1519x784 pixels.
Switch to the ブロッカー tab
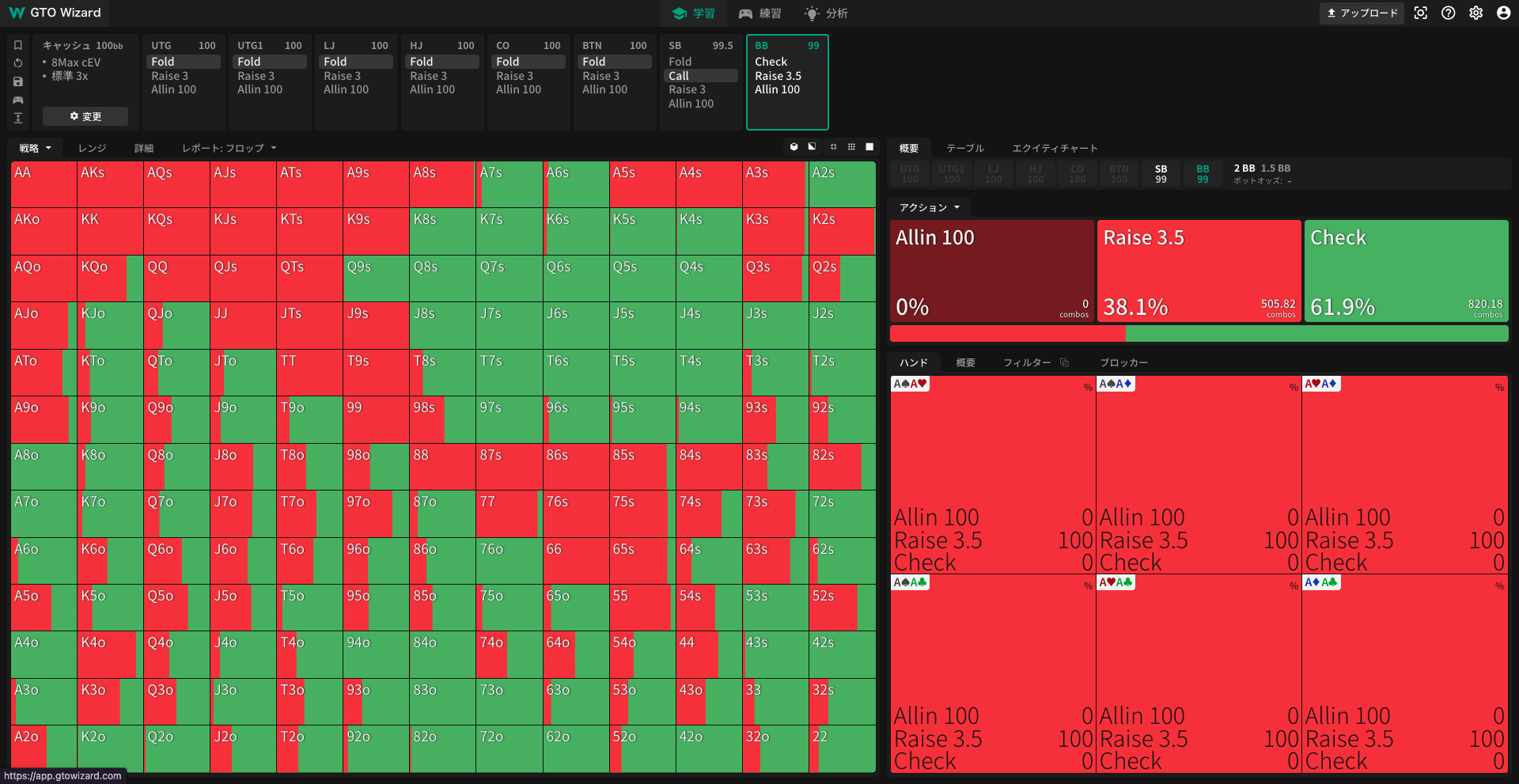[1123, 362]
